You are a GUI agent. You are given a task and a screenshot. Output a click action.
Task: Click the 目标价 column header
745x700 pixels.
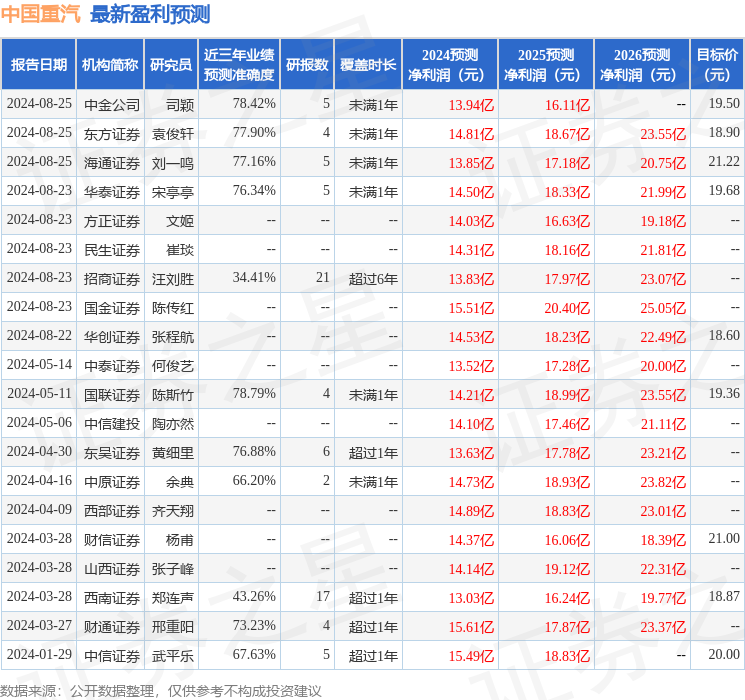717,65
